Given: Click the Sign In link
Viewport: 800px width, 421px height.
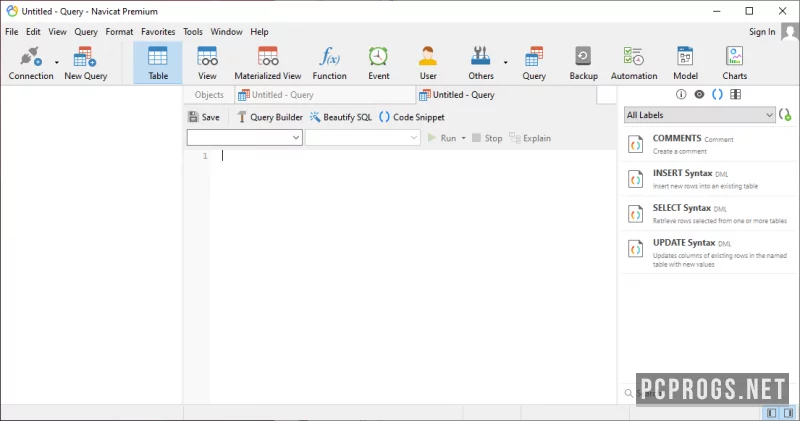Looking at the screenshot, I should pyautogui.click(x=762, y=32).
